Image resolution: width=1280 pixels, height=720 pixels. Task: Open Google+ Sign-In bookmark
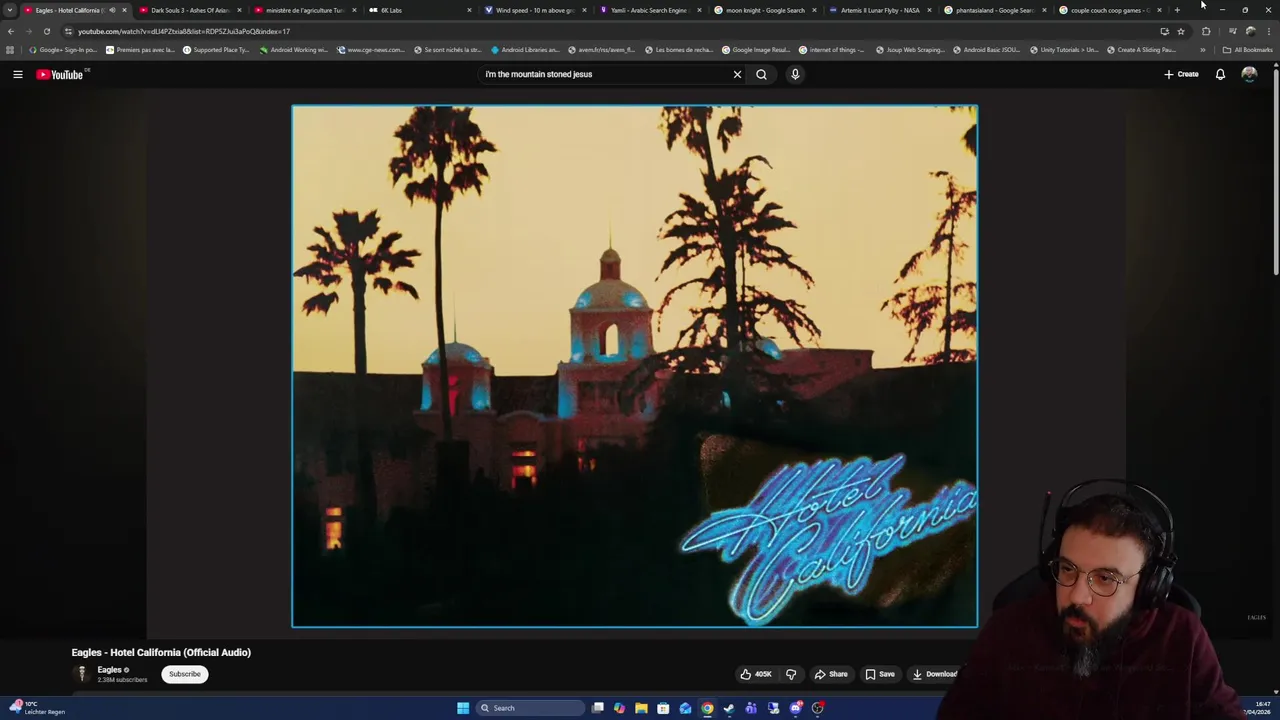click(63, 49)
